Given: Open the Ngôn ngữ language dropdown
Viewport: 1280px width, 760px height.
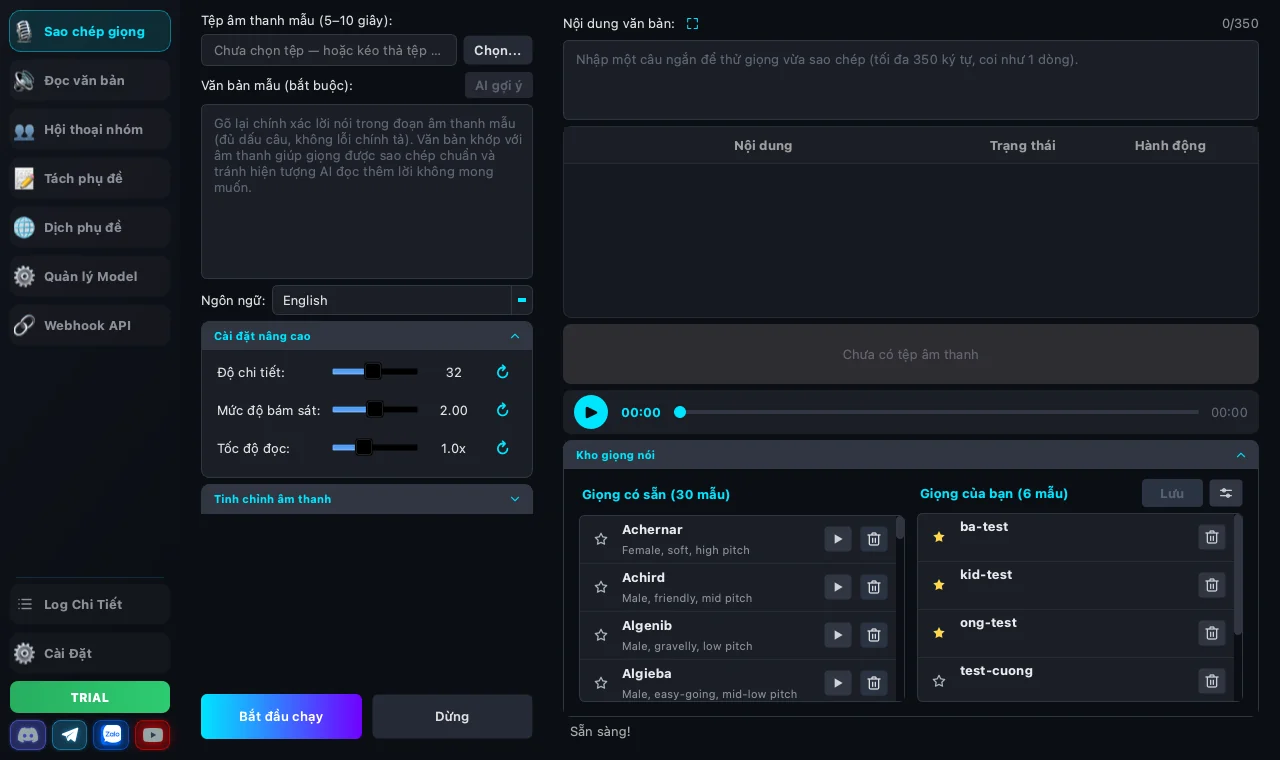Looking at the screenshot, I should point(402,300).
